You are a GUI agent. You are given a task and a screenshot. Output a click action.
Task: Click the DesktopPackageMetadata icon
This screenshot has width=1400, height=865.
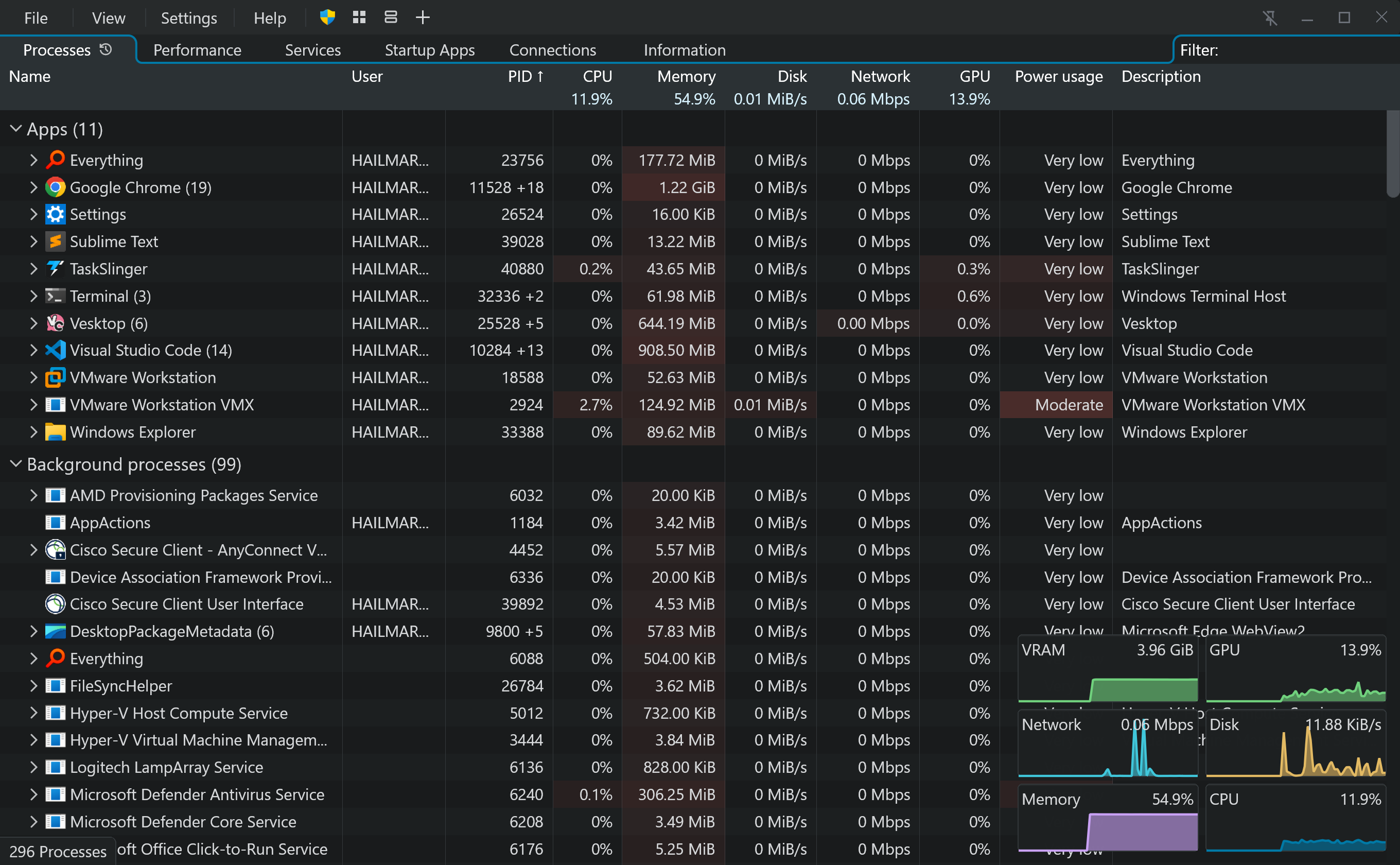[55, 632]
